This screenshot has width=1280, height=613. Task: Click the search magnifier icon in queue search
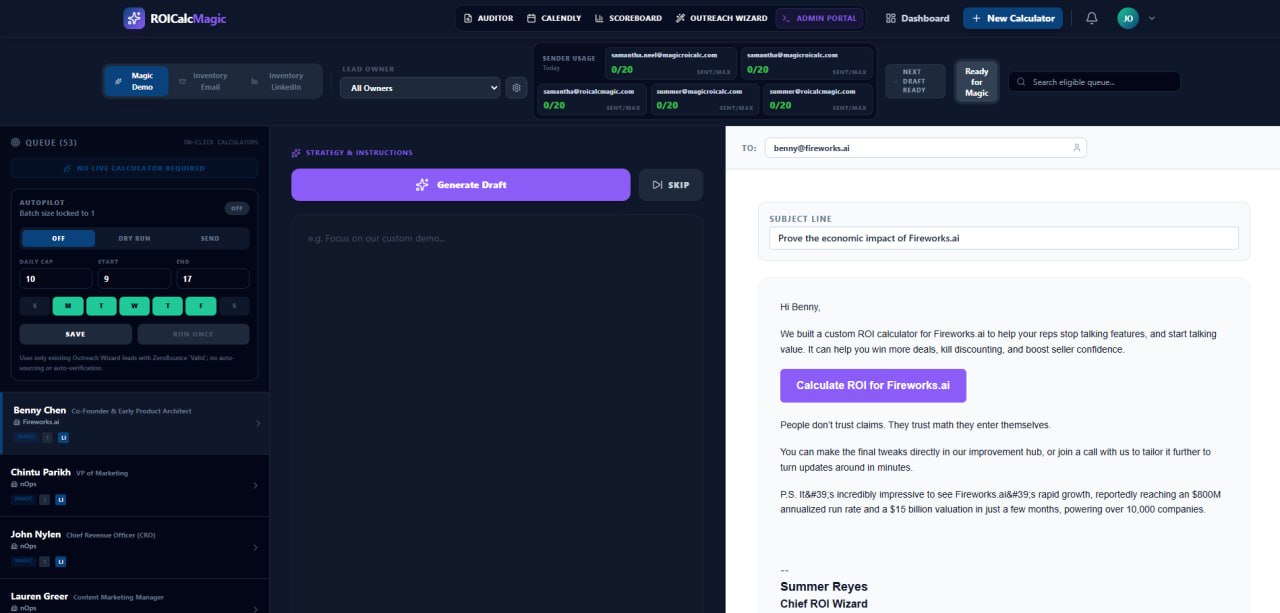coord(1021,82)
